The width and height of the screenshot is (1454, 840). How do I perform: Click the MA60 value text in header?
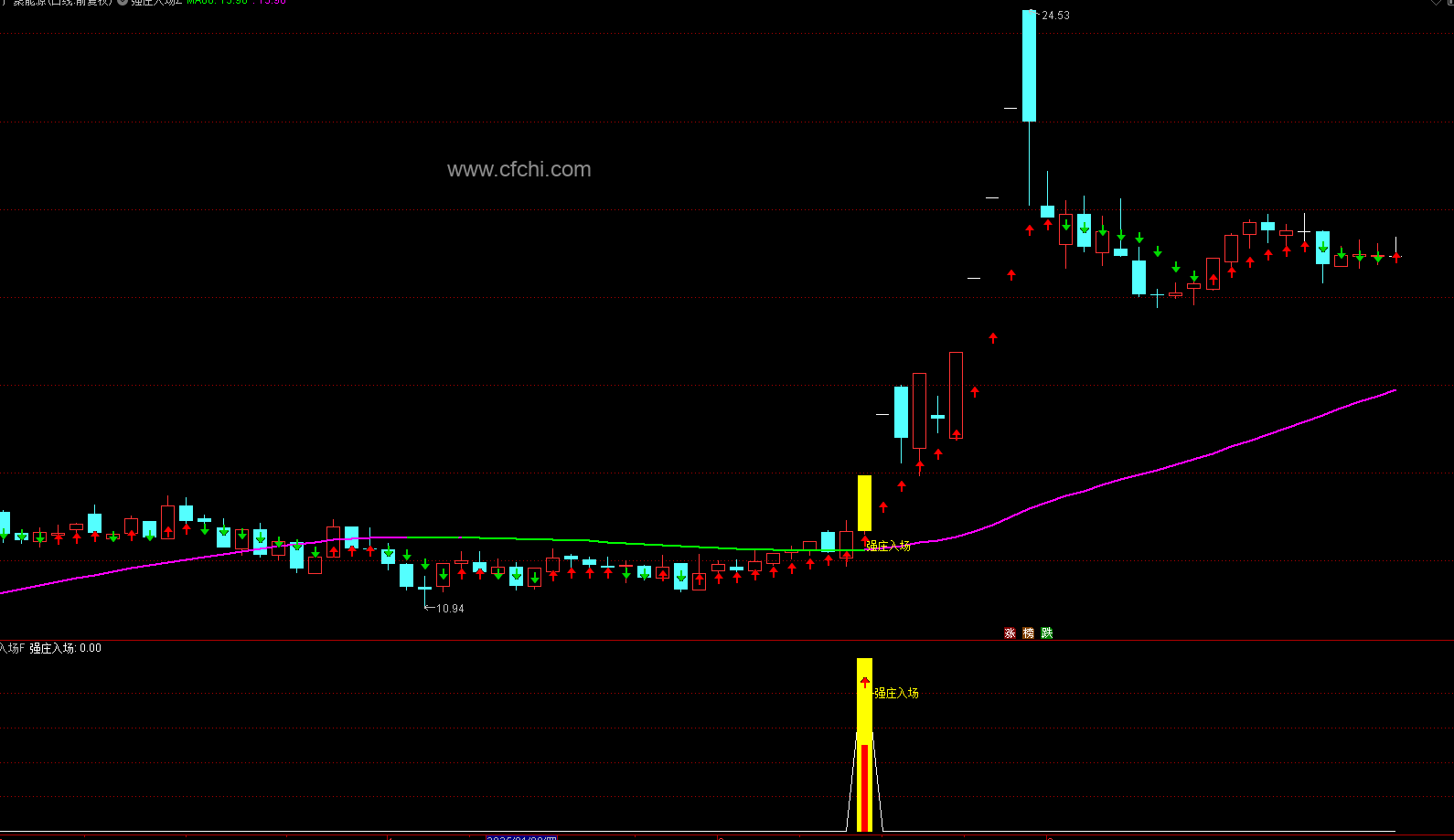pos(217,2)
